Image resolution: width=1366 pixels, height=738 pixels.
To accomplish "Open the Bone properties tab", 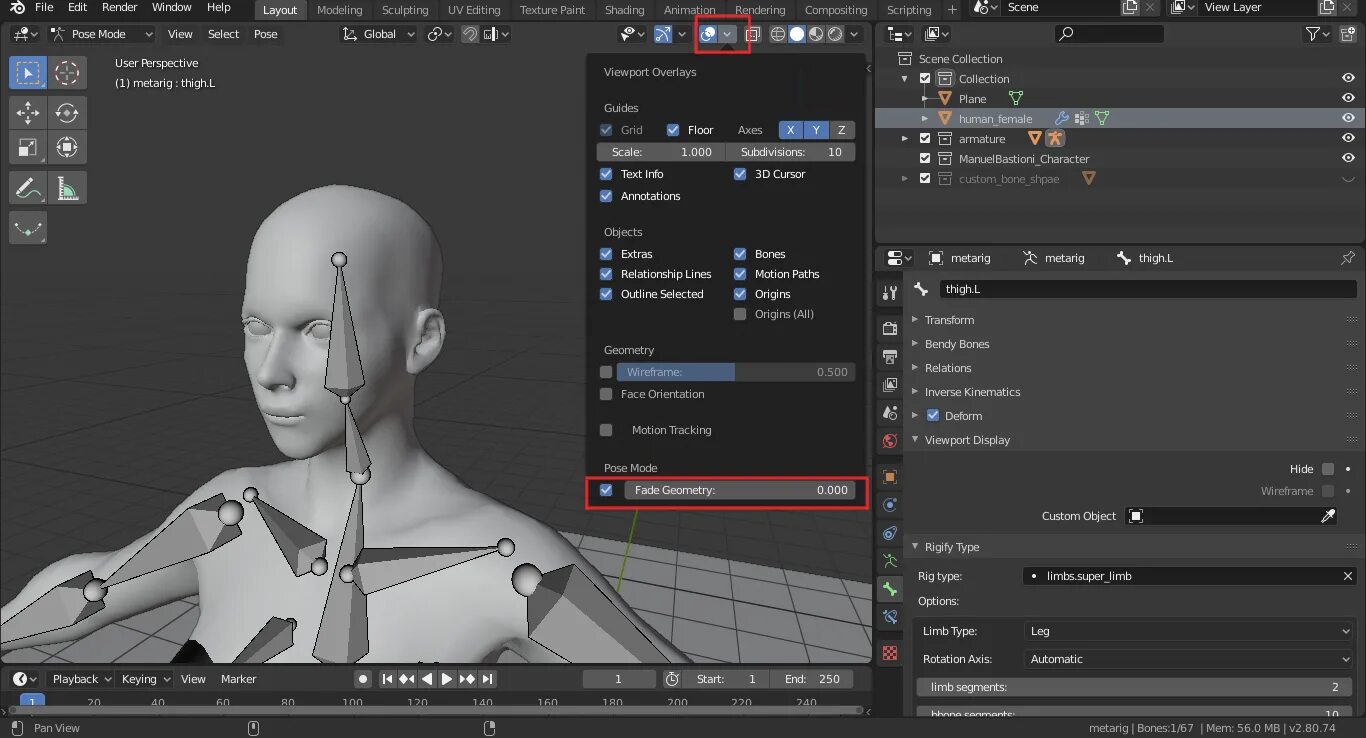I will tap(889, 589).
